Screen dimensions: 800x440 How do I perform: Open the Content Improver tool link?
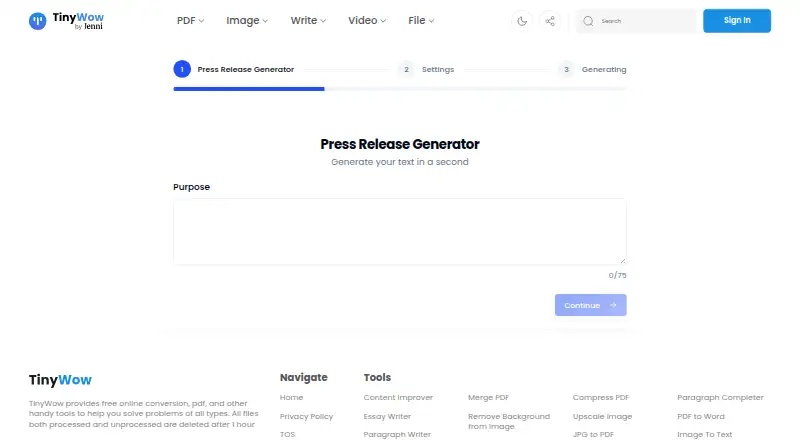pos(398,397)
